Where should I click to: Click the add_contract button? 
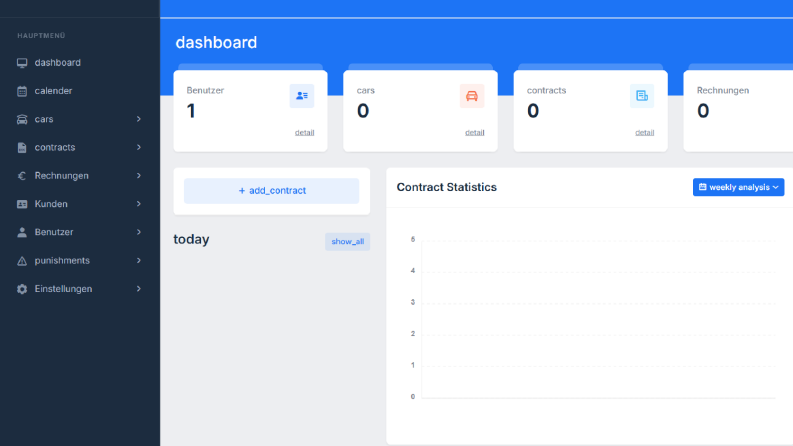click(x=272, y=191)
